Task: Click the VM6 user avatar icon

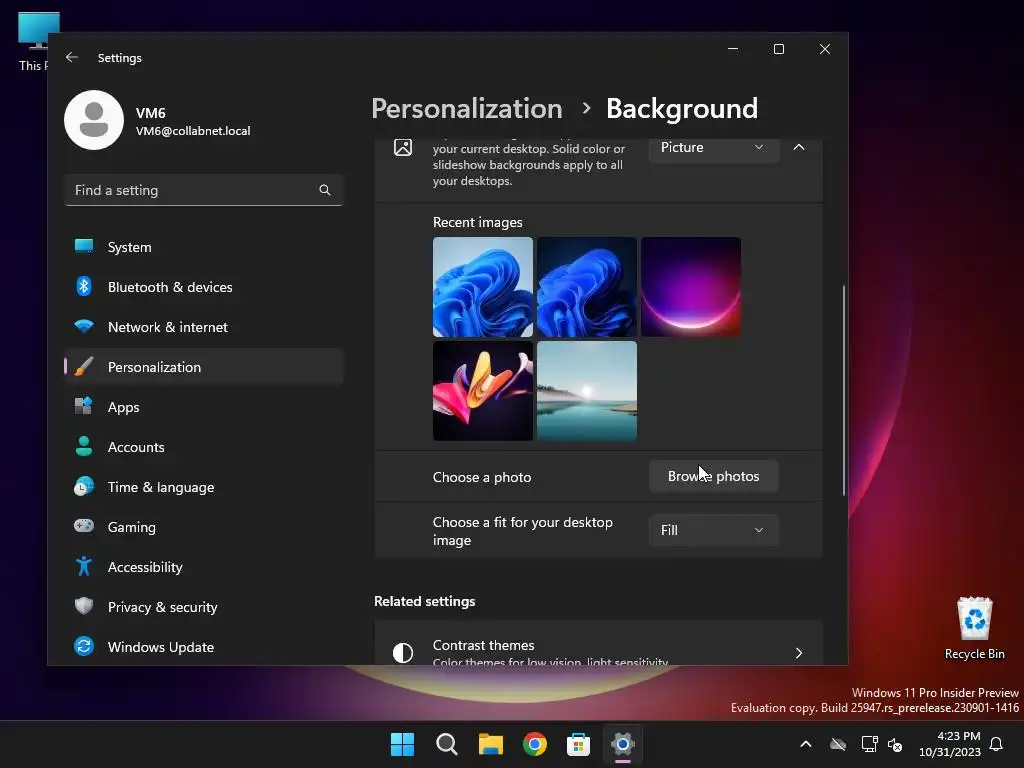Action: pyautogui.click(x=94, y=120)
